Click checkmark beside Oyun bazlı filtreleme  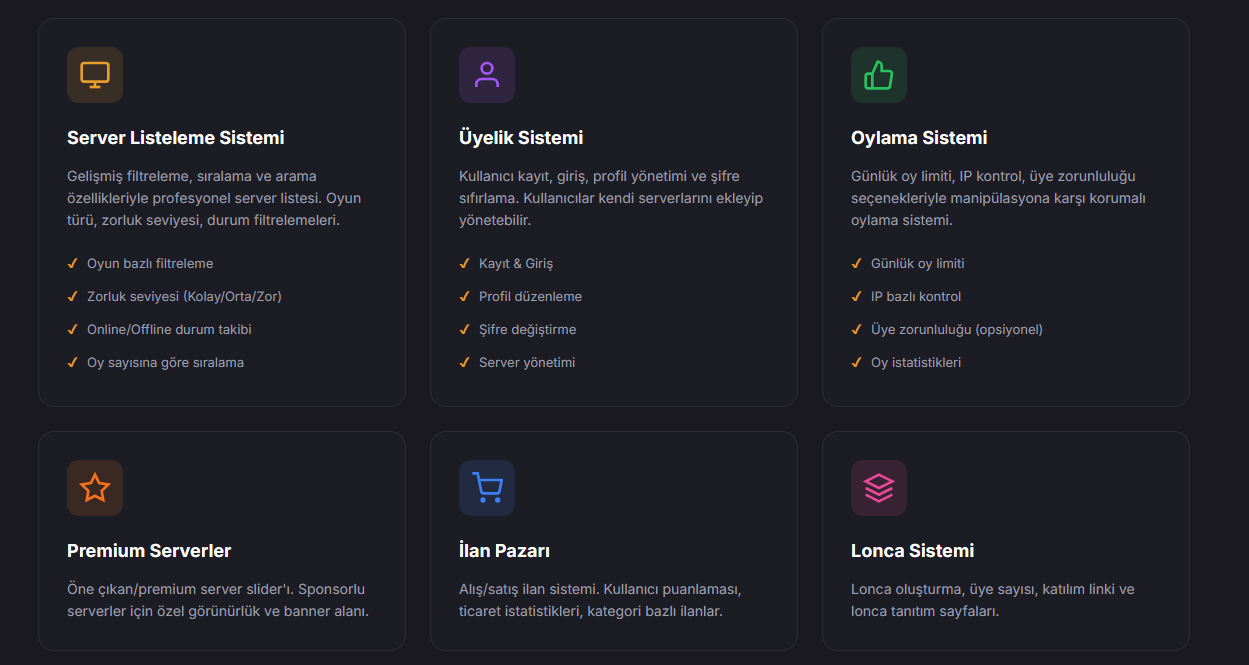point(73,264)
